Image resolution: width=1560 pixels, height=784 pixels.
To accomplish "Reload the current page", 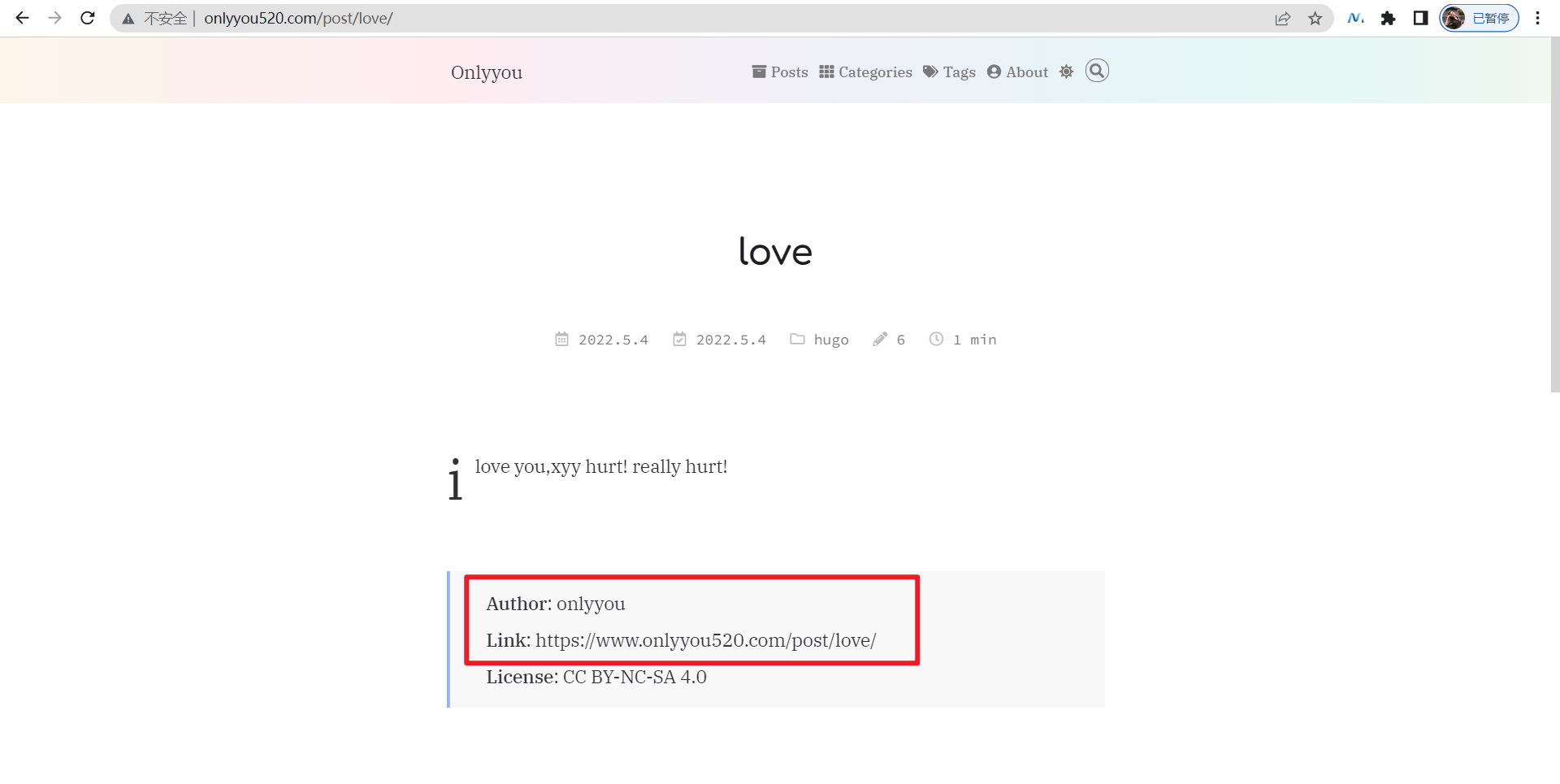I will click(x=88, y=18).
